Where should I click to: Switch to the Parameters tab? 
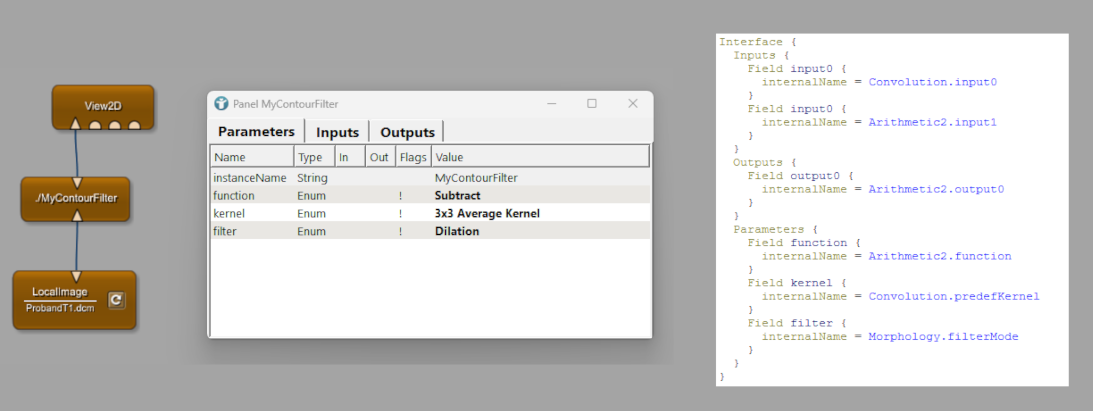tap(256, 132)
